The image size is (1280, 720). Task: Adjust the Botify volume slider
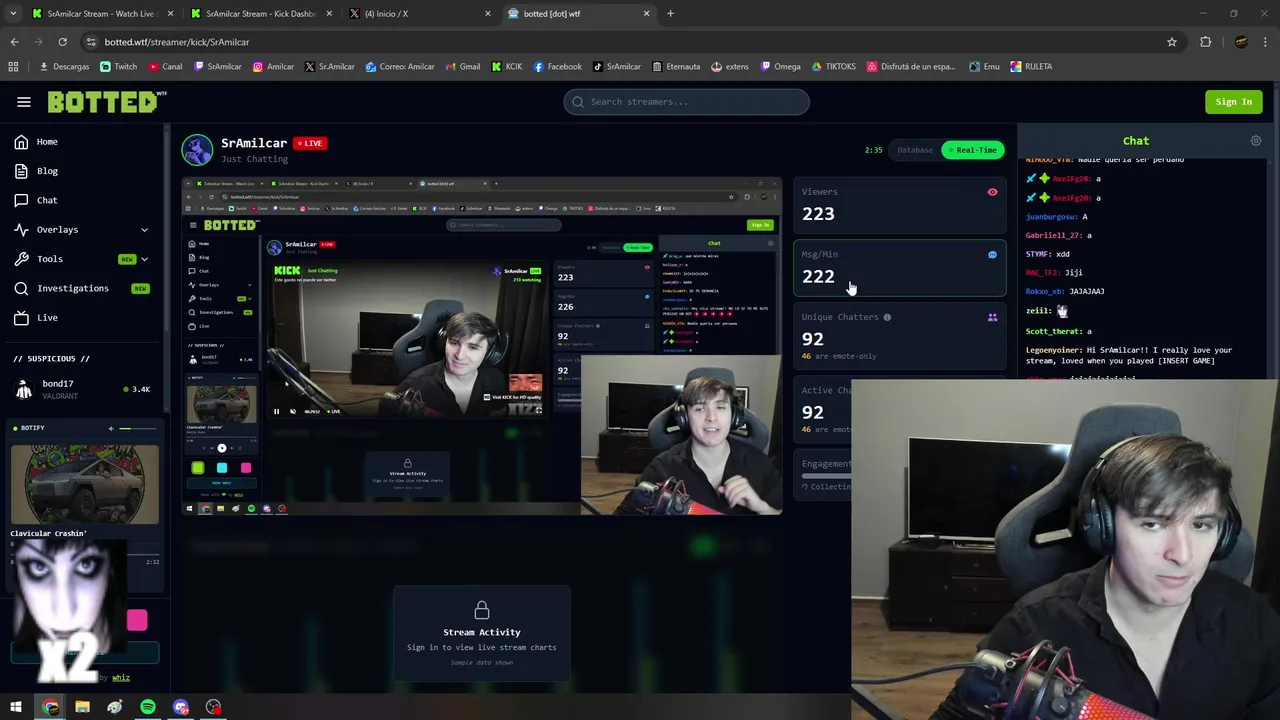coord(139,428)
